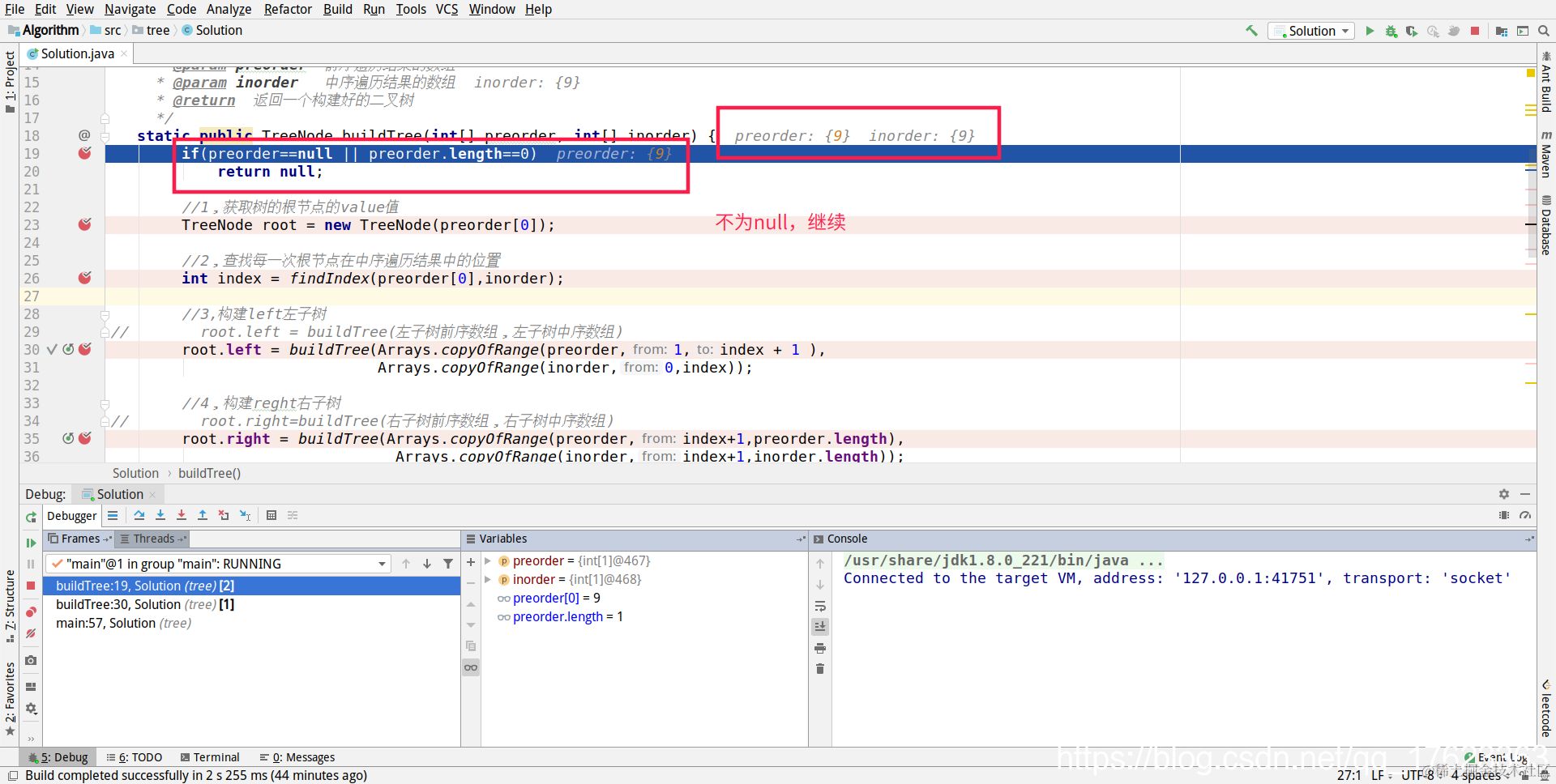
Task: Click Step Out icon
Action: [x=203, y=515]
